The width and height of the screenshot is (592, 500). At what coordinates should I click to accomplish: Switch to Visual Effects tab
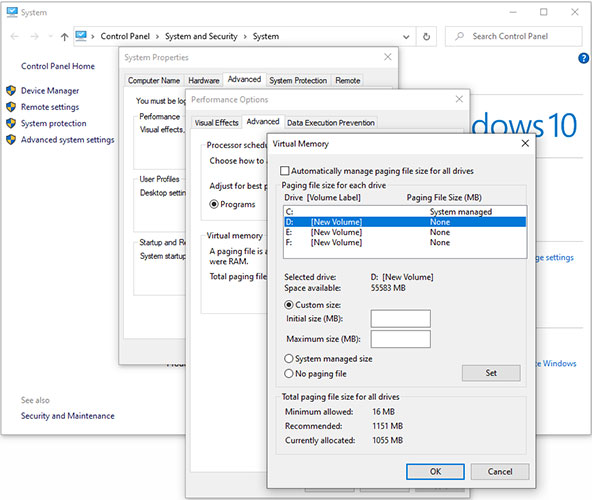click(x=216, y=123)
